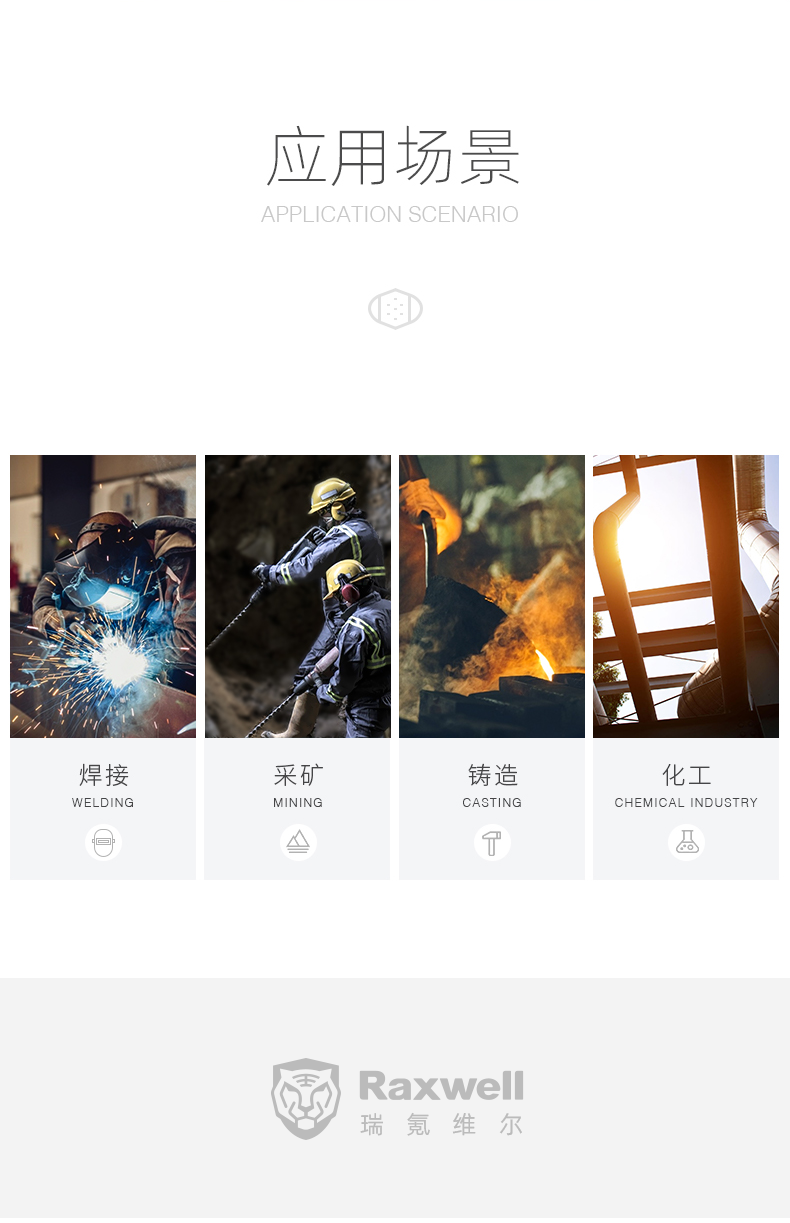
Task: Open the molten metal casting photo
Action: [x=492, y=596]
